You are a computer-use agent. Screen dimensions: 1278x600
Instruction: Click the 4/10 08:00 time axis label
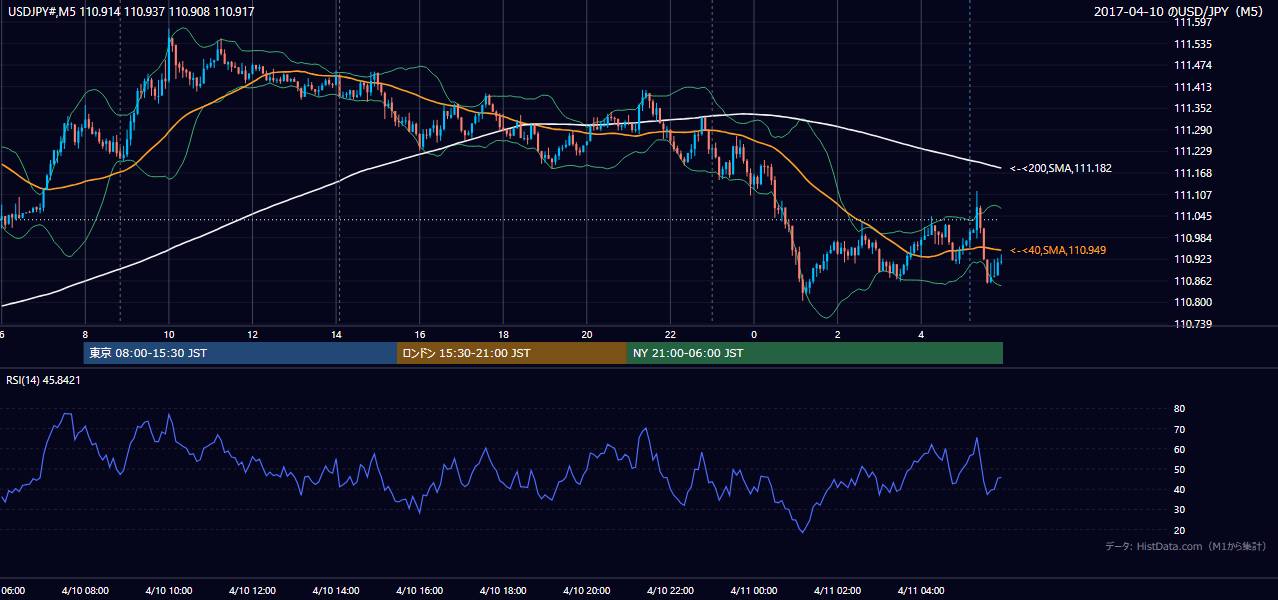pos(85,591)
